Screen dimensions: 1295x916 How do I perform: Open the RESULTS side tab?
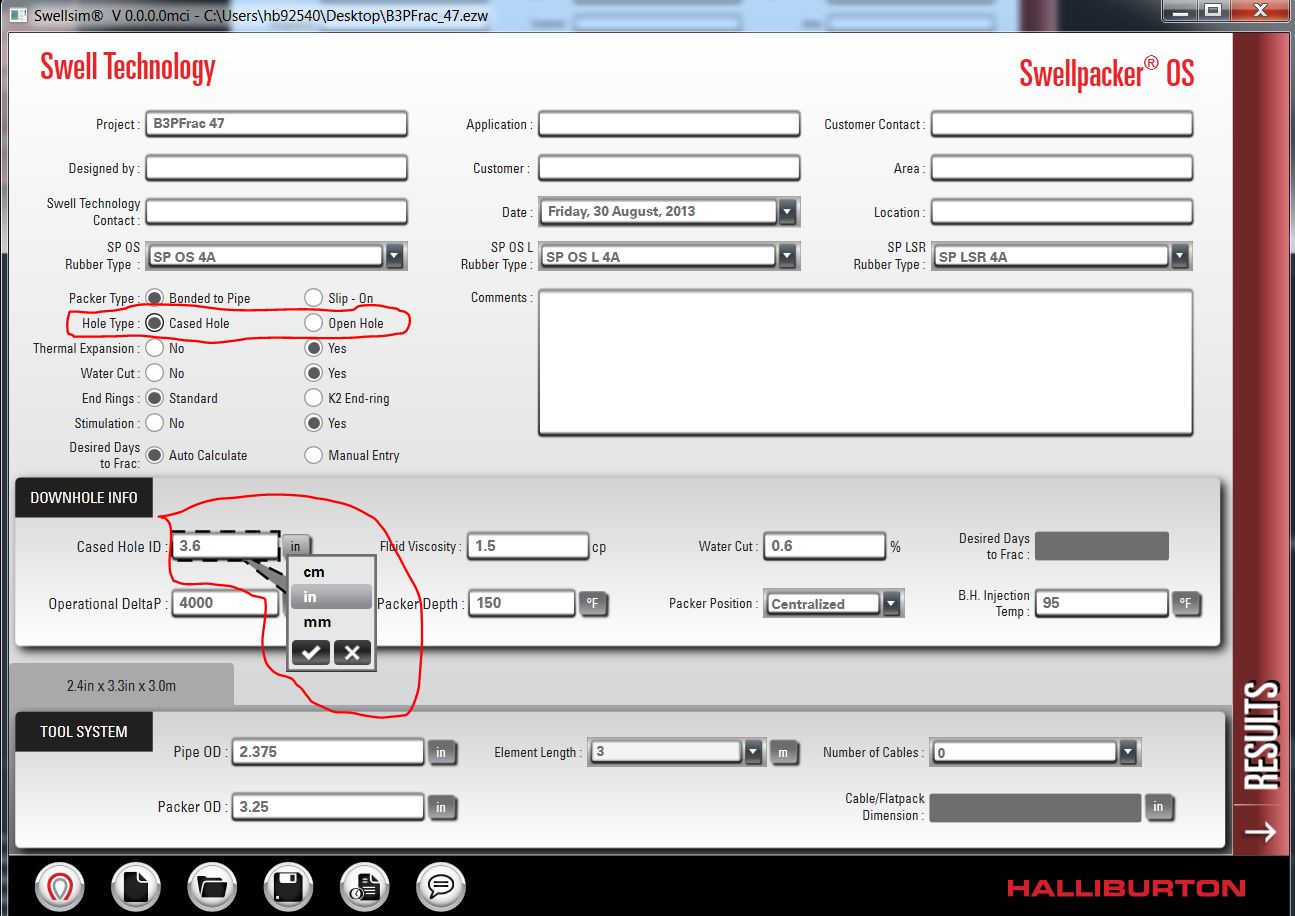(1262, 734)
